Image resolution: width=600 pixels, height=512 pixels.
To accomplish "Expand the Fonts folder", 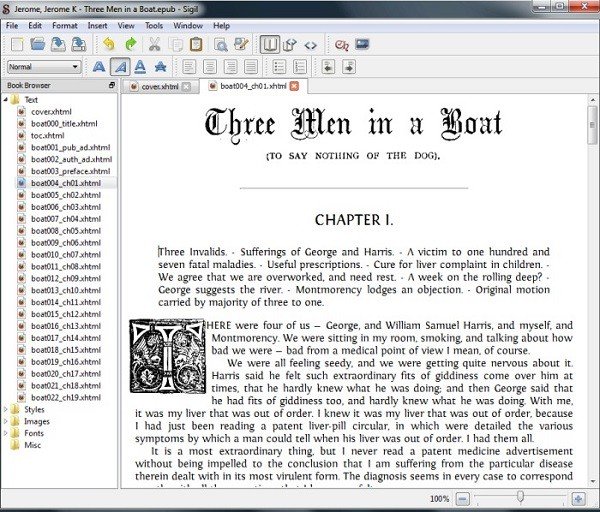I will coord(6,433).
